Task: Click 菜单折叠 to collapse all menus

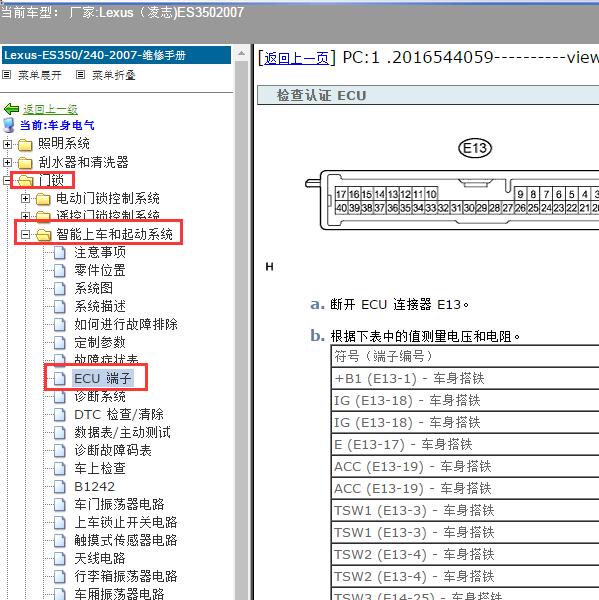Action: [x=114, y=75]
